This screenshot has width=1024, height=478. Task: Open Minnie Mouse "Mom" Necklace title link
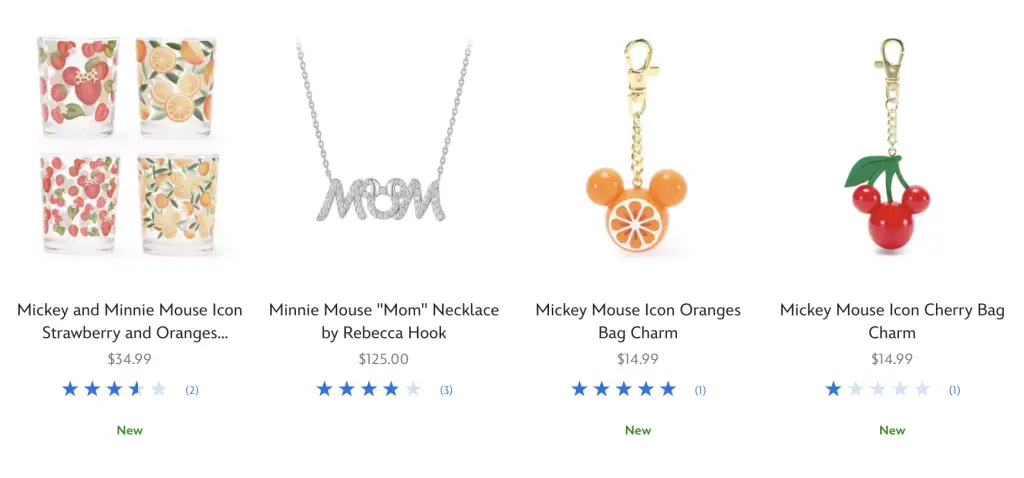384,321
